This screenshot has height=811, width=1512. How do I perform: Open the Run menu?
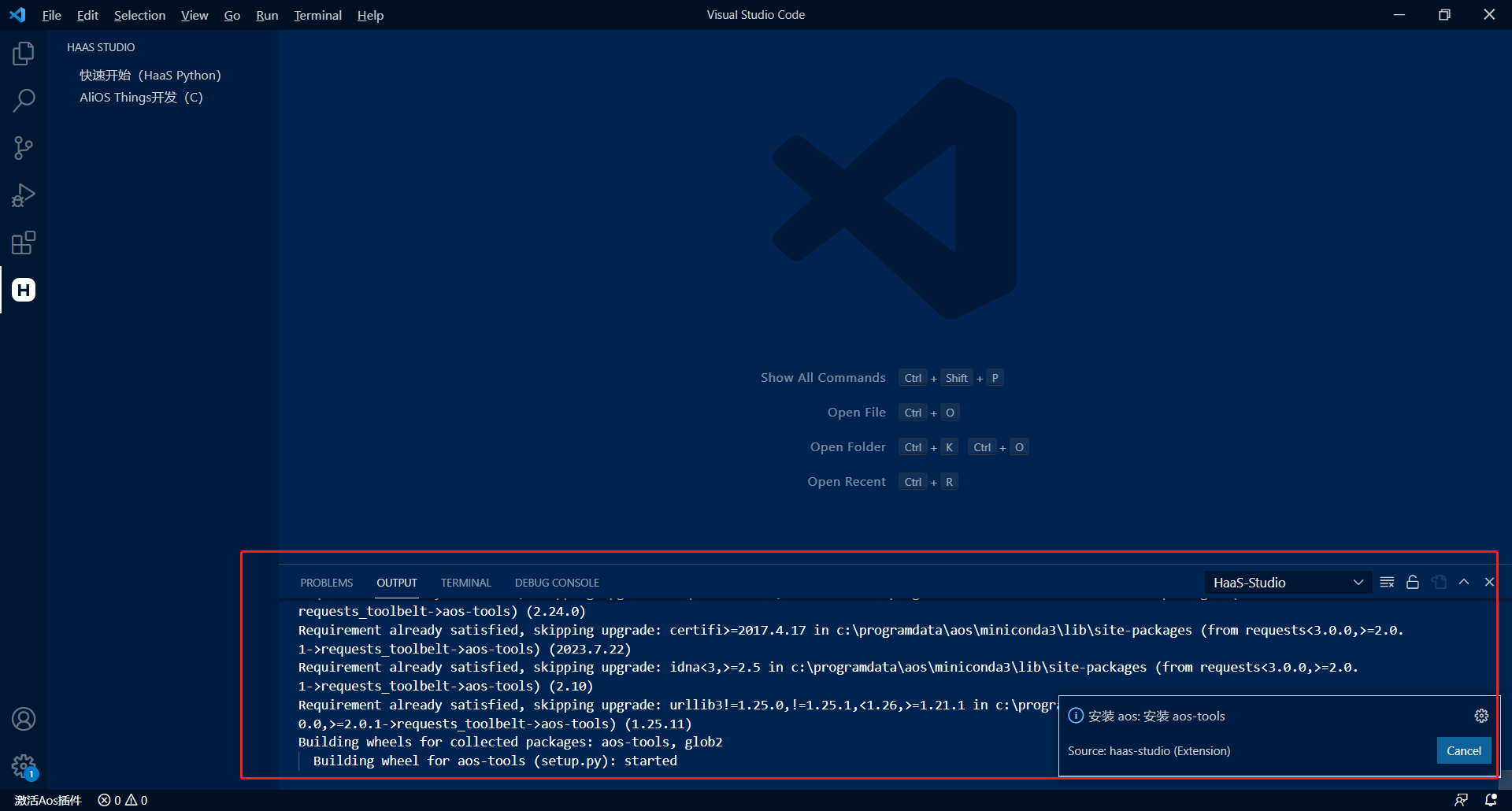pyautogui.click(x=267, y=15)
